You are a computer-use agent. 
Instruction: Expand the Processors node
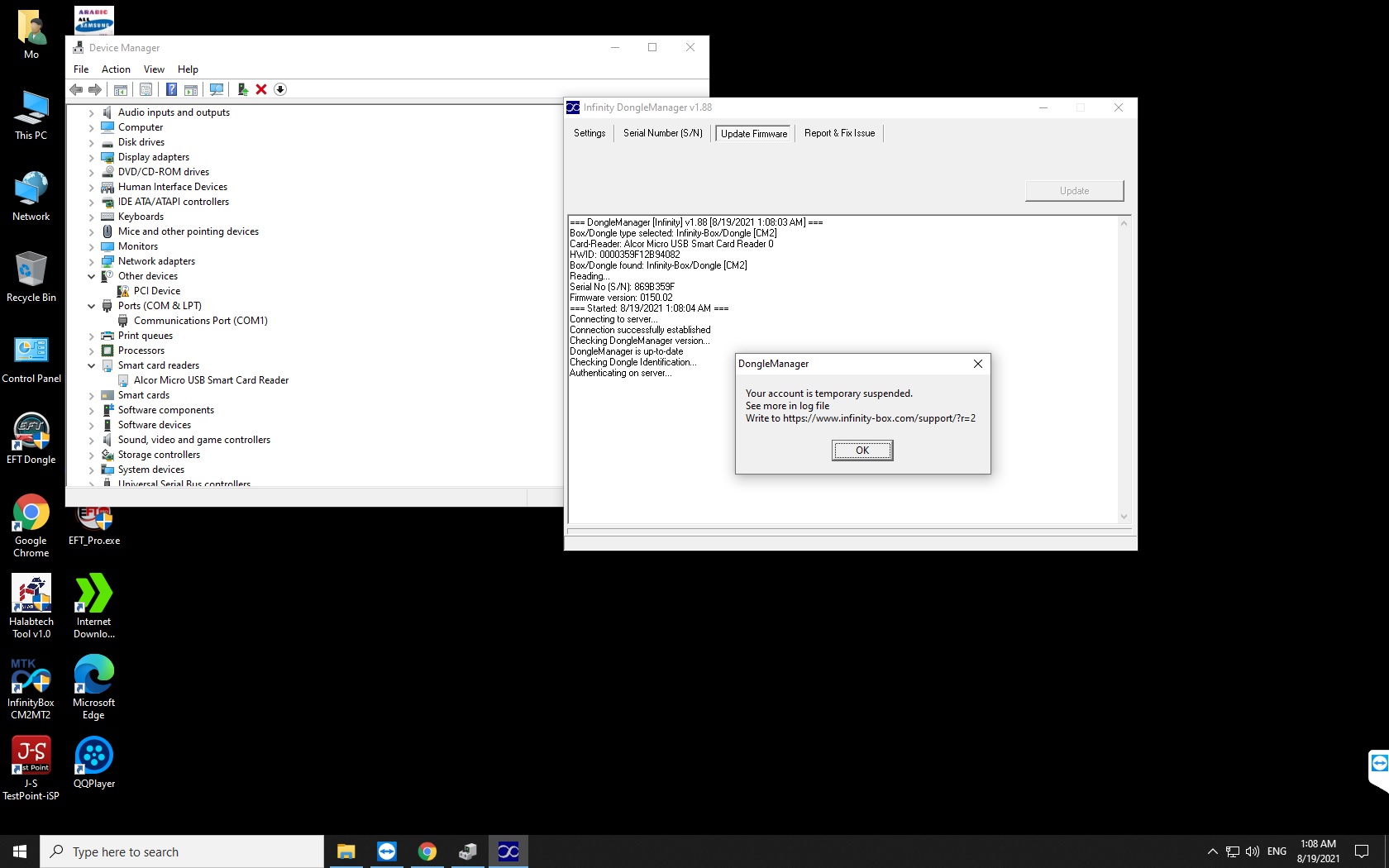click(92, 351)
